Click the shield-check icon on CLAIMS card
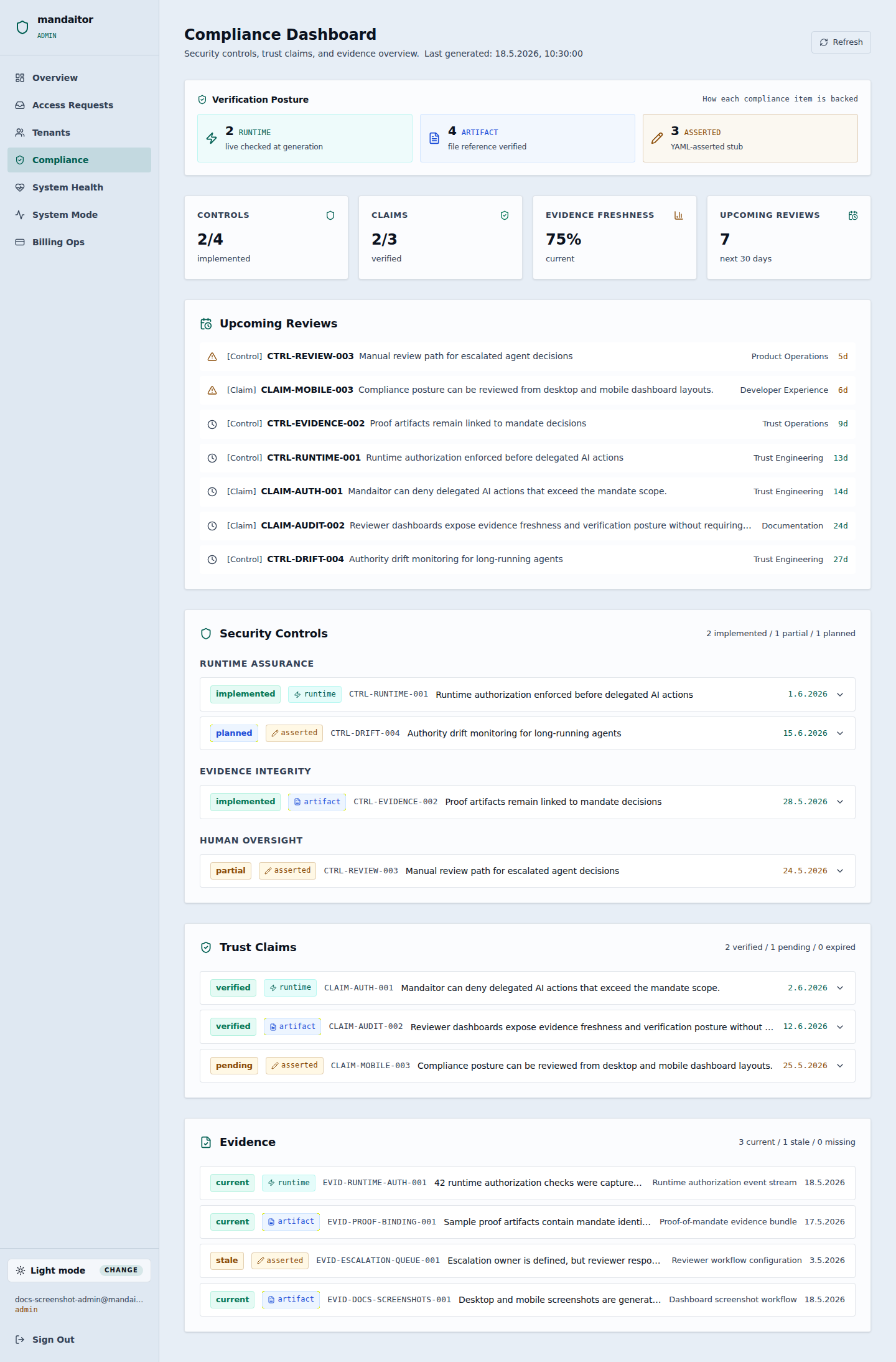 click(505, 215)
